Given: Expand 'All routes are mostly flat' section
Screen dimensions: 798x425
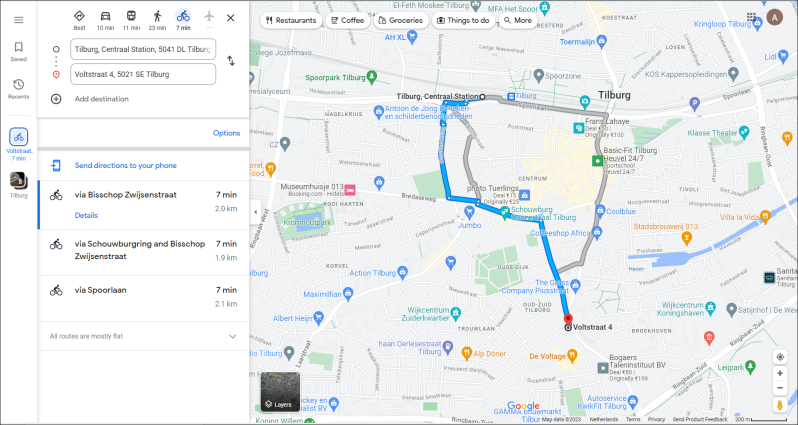Looking at the screenshot, I should 233,336.
